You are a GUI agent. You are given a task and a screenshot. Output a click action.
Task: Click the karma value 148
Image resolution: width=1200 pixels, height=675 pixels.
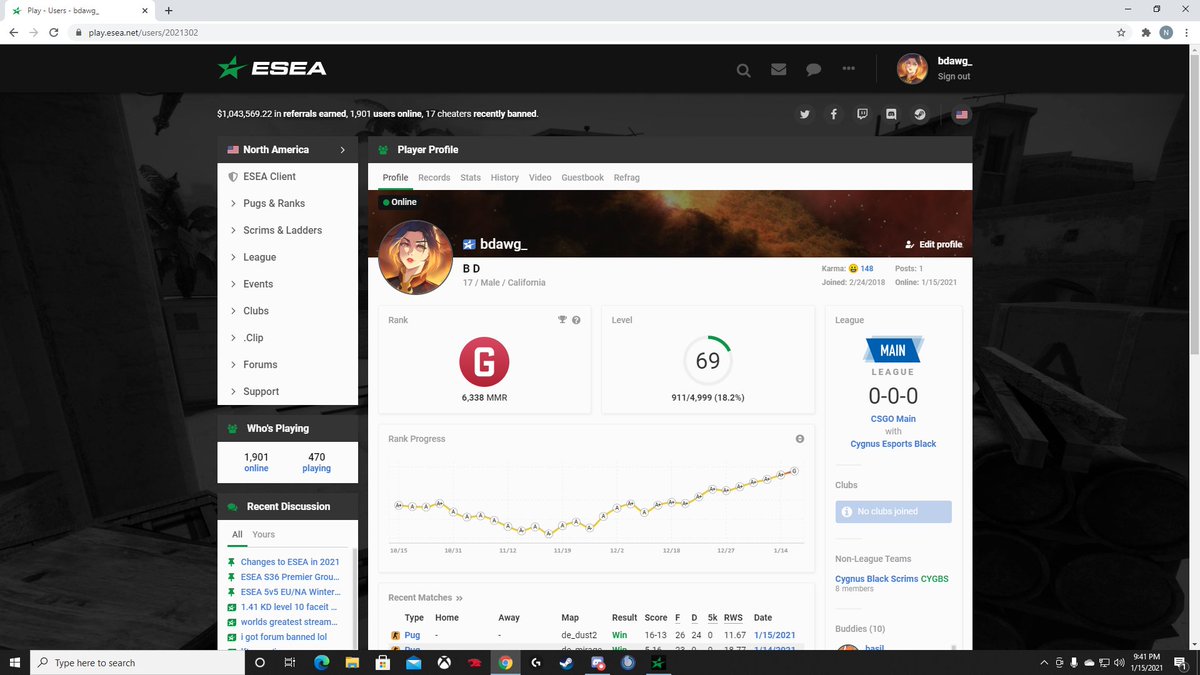867,268
